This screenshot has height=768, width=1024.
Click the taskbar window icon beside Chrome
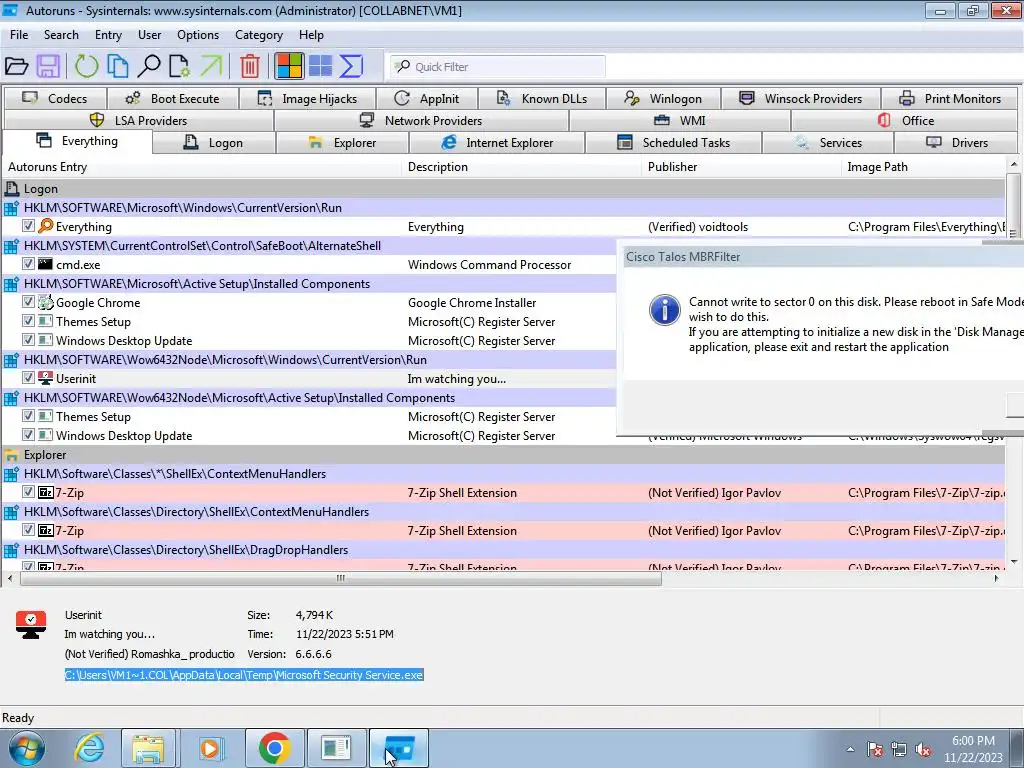point(337,748)
